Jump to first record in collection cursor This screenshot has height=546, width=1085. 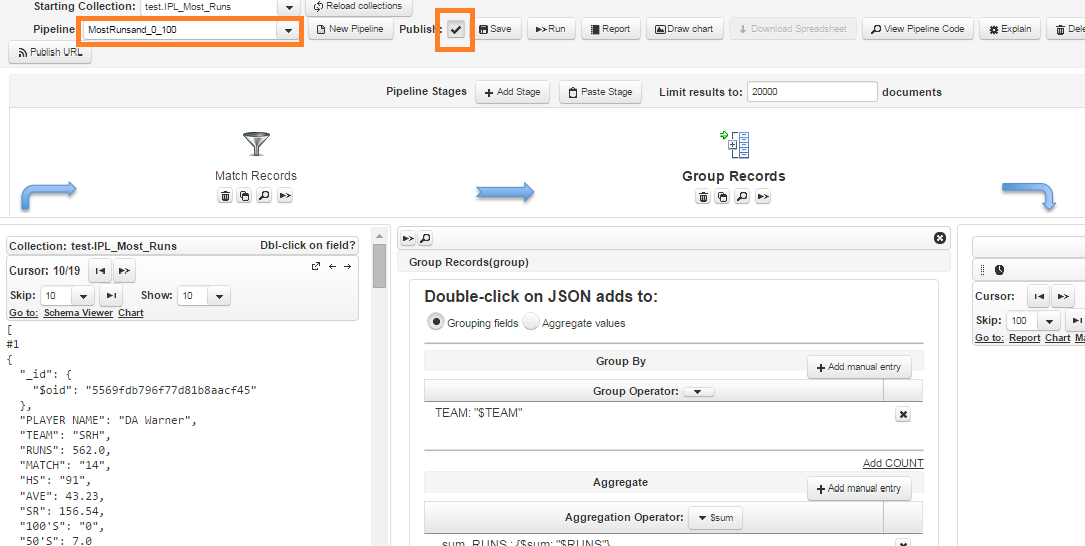pos(100,271)
